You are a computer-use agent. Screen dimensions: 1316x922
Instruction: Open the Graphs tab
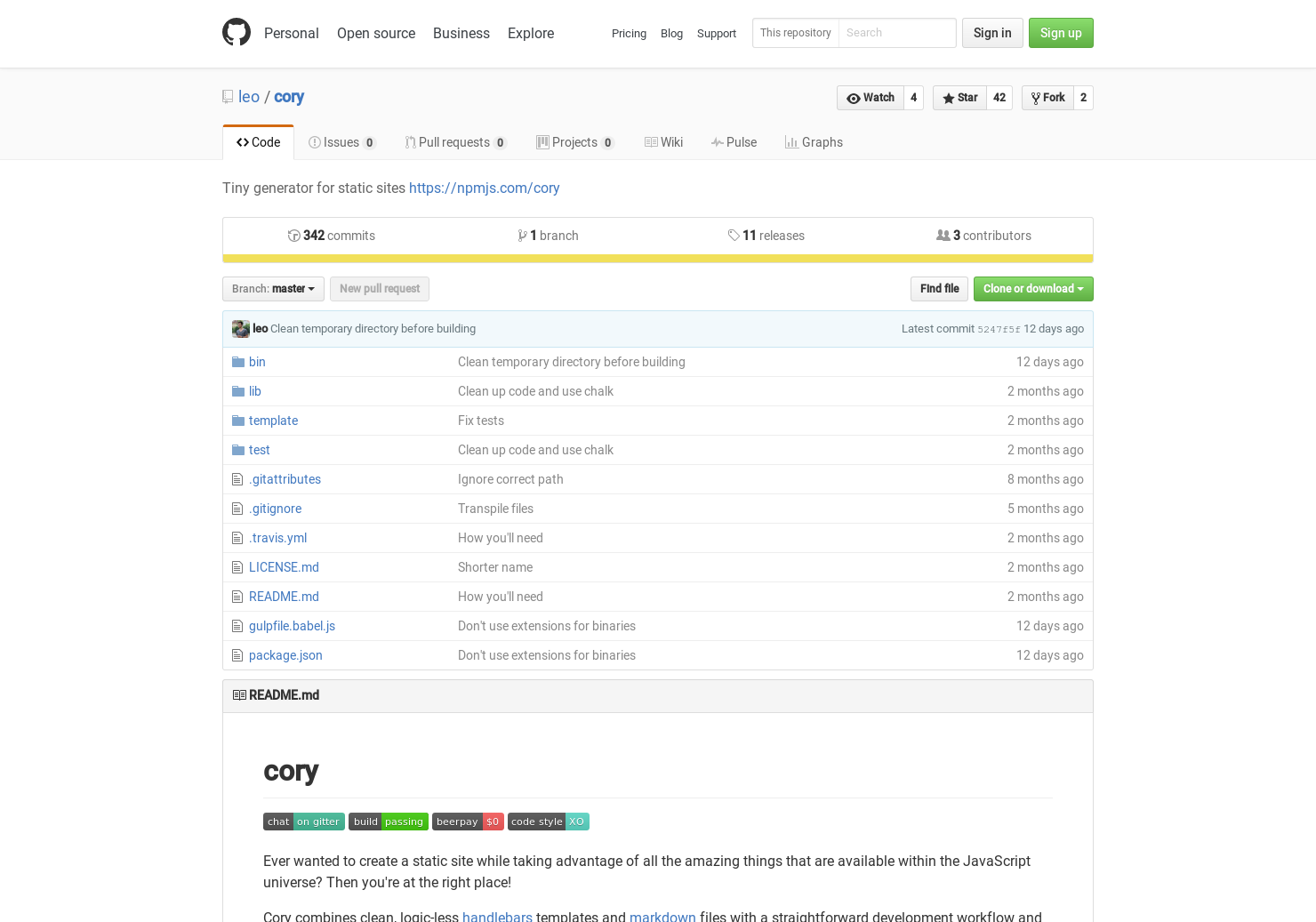(x=814, y=142)
